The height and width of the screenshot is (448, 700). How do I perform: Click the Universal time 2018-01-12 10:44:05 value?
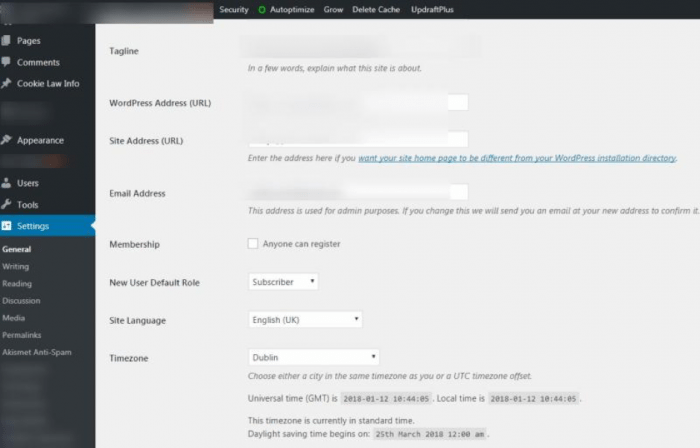click(x=386, y=398)
